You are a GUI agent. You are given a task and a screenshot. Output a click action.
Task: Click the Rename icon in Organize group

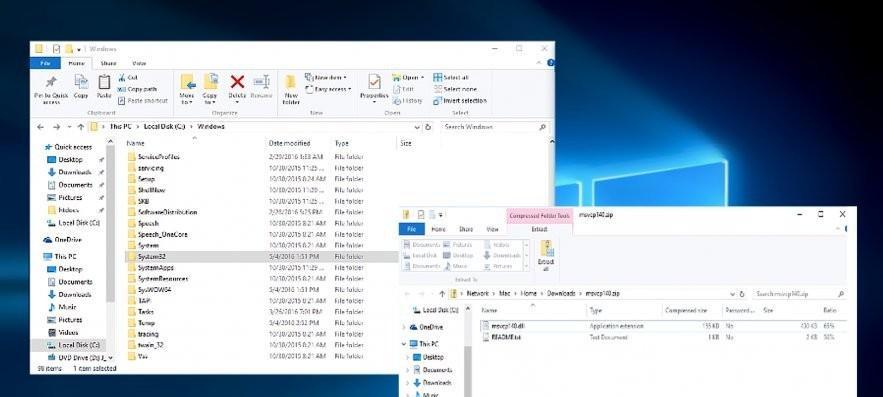click(261, 82)
